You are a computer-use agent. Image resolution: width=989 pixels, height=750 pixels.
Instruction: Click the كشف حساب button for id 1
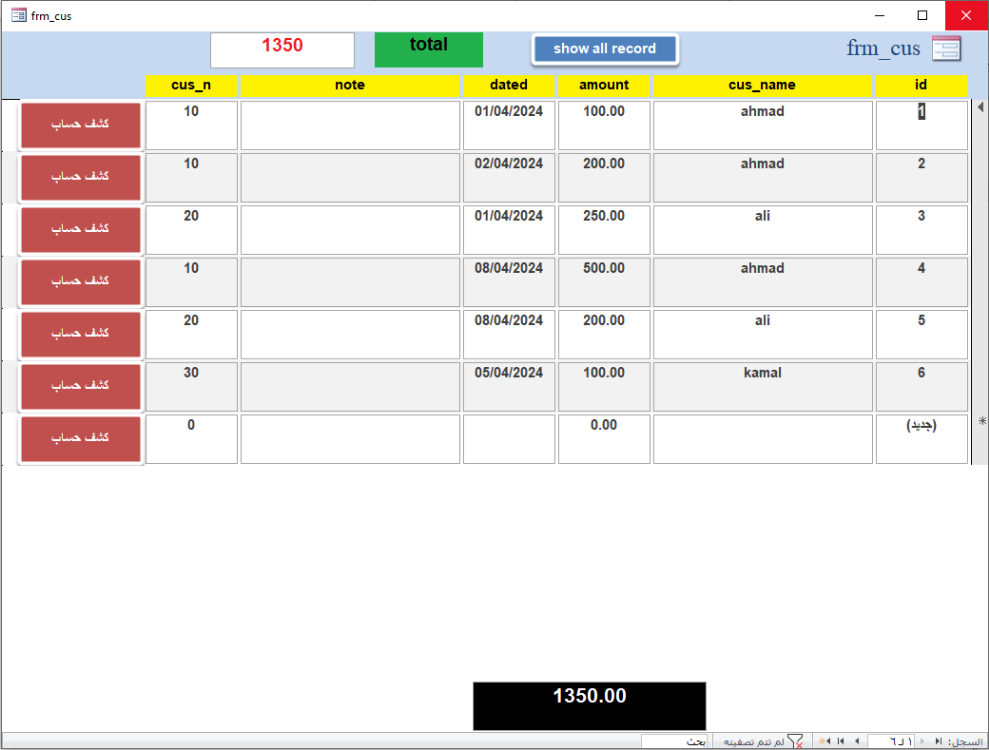(x=81, y=125)
